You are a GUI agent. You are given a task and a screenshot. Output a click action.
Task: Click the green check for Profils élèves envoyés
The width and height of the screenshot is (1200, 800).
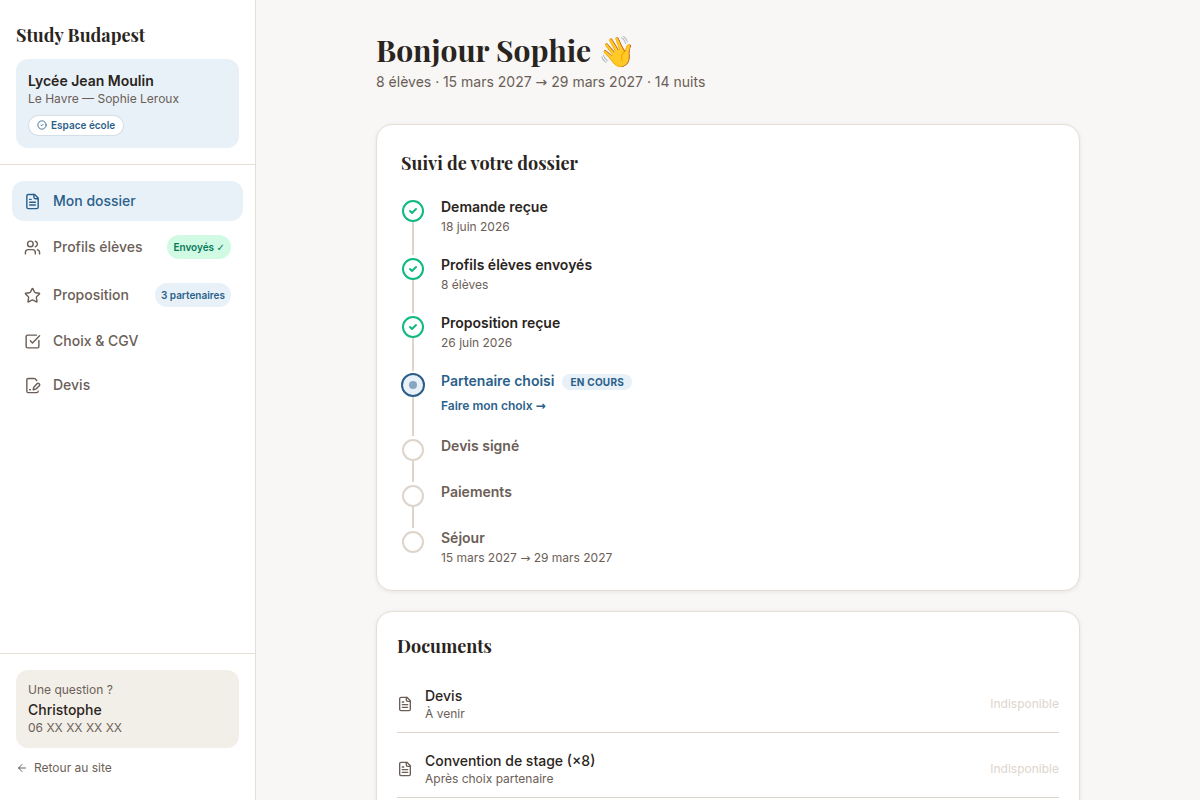pyautogui.click(x=413, y=269)
